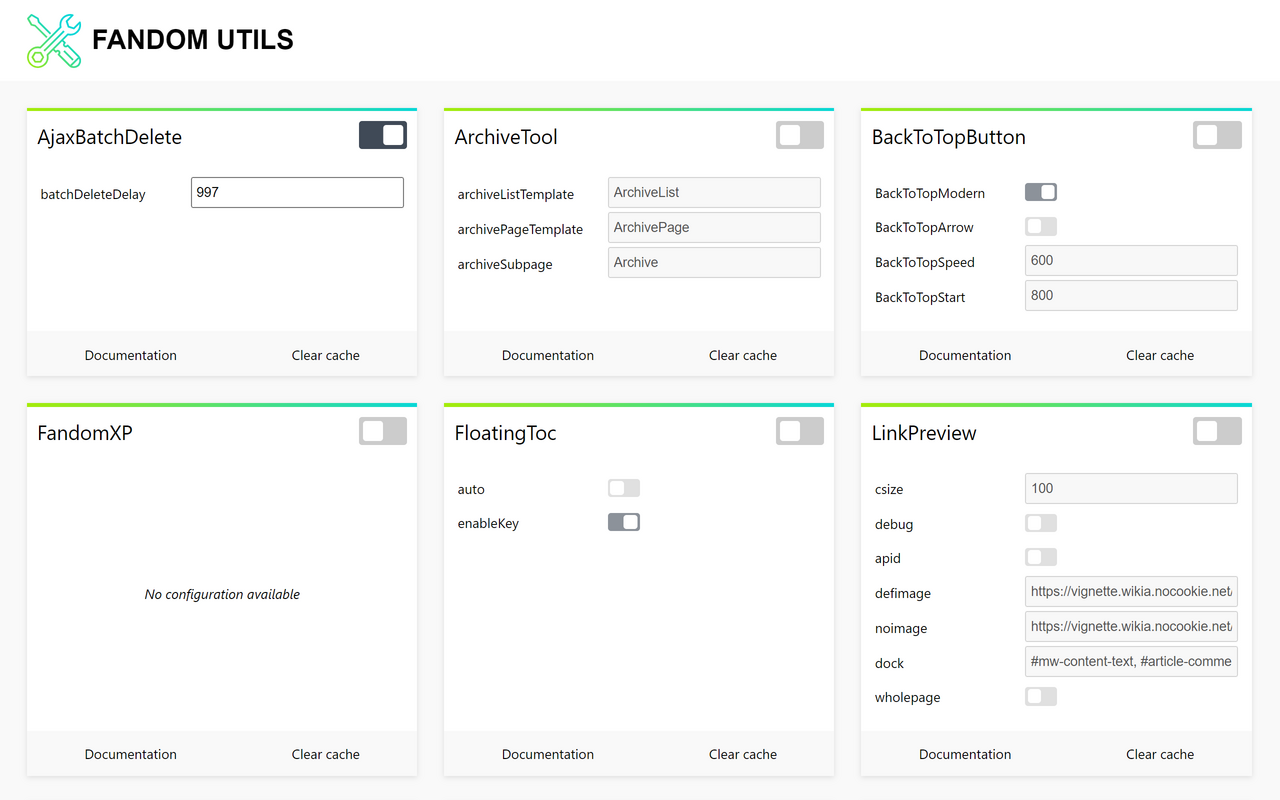Clear cache for ArchiveTool
Viewport: 1280px width, 800px height.
[743, 355]
